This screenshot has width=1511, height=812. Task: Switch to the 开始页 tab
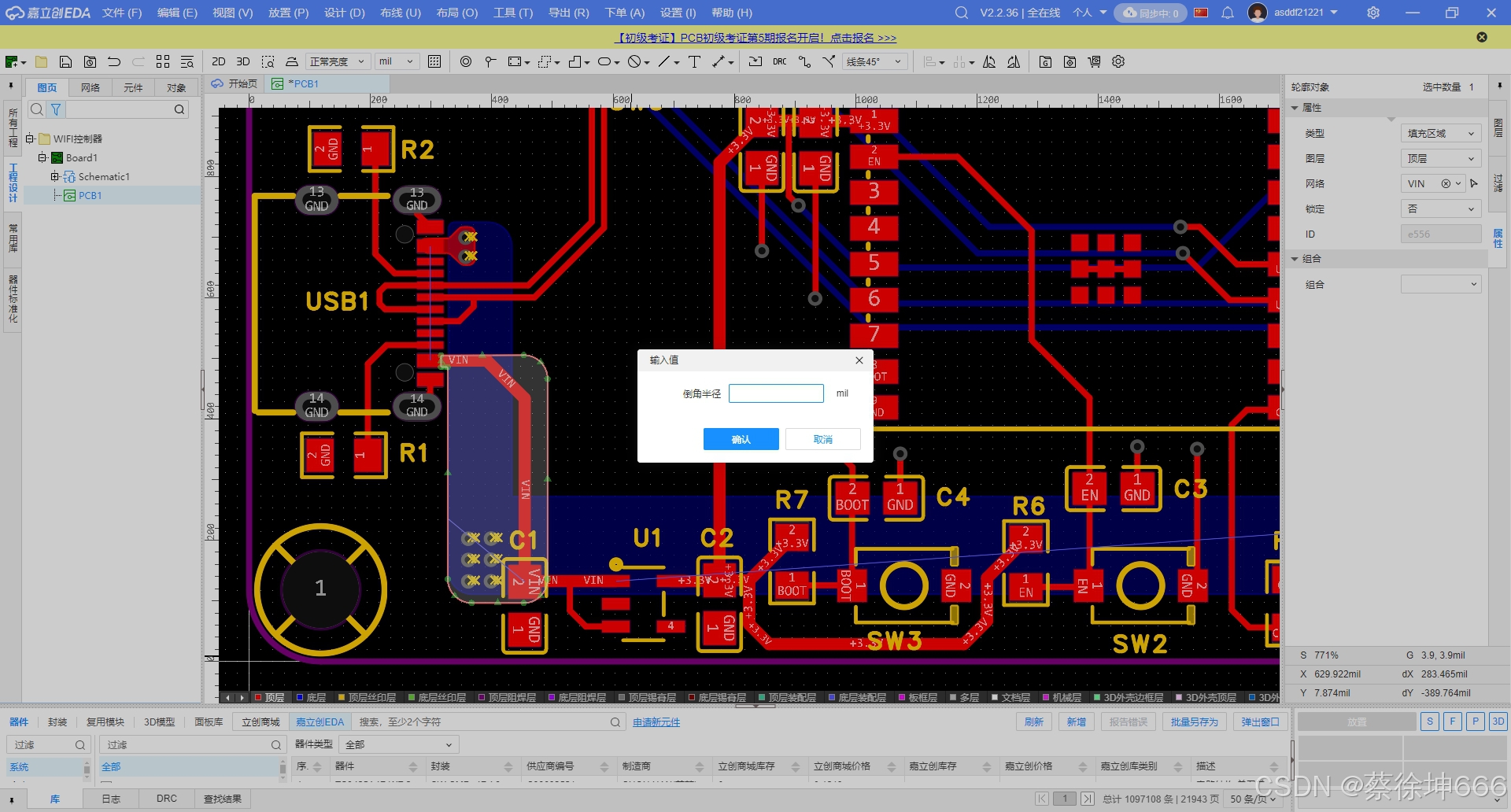click(x=235, y=83)
